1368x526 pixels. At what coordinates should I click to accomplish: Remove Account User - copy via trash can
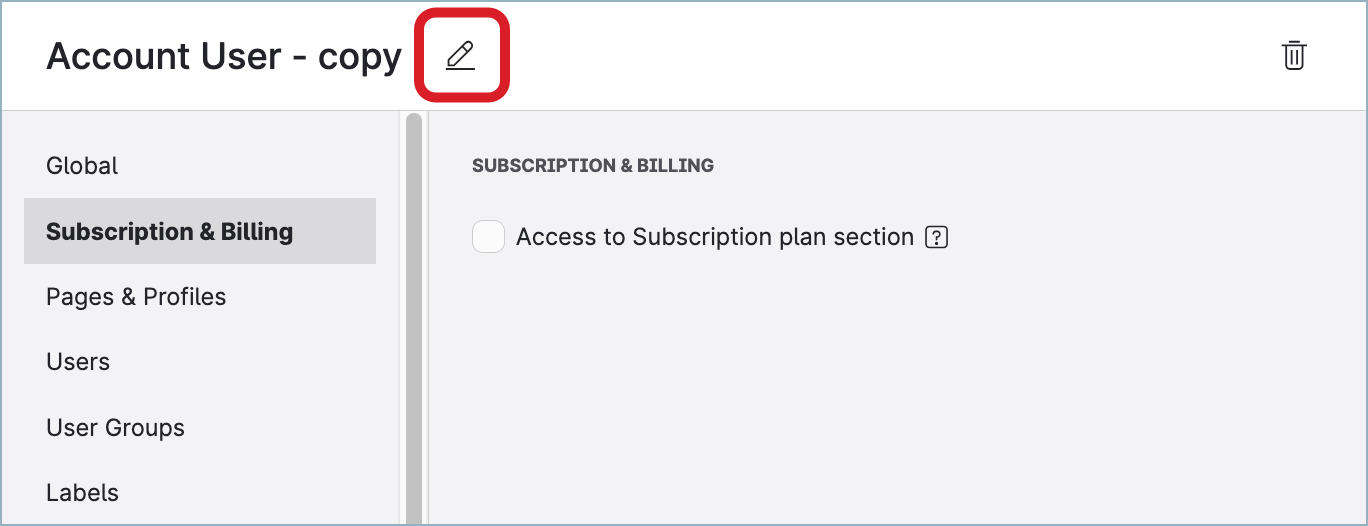(x=1294, y=56)
